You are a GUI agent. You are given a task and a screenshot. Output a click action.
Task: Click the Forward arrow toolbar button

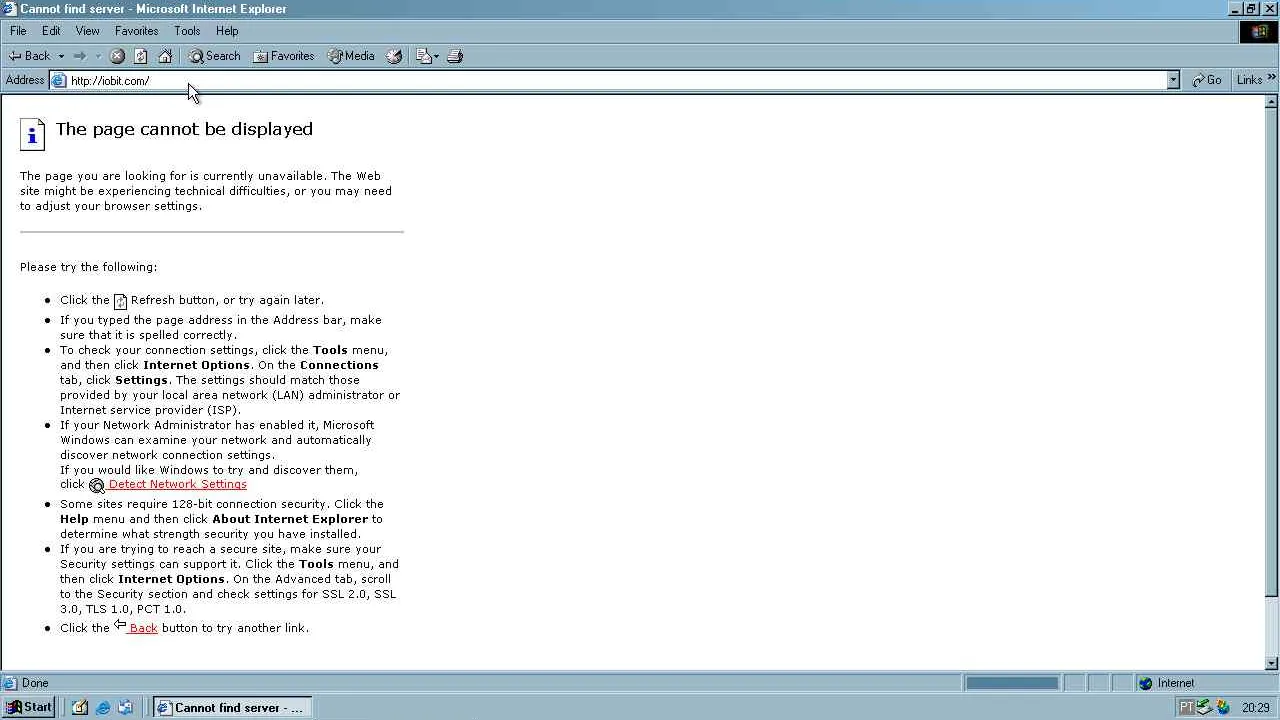[80, 56]
